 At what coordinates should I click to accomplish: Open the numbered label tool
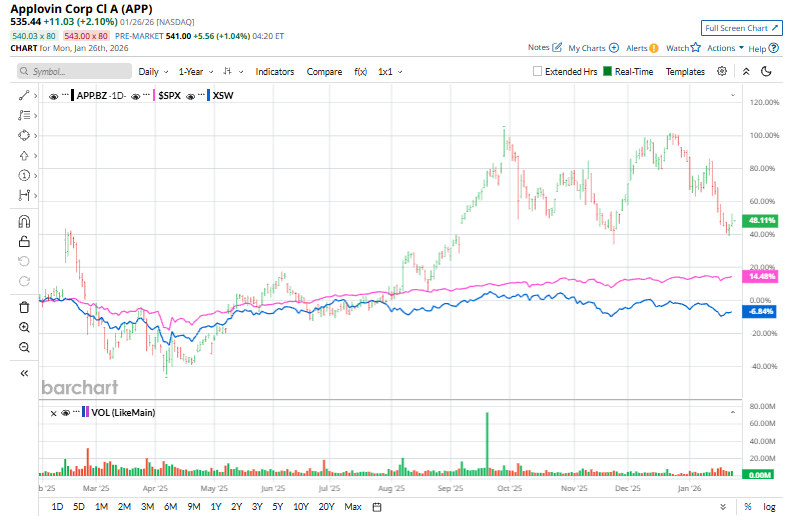coord(24,175)
